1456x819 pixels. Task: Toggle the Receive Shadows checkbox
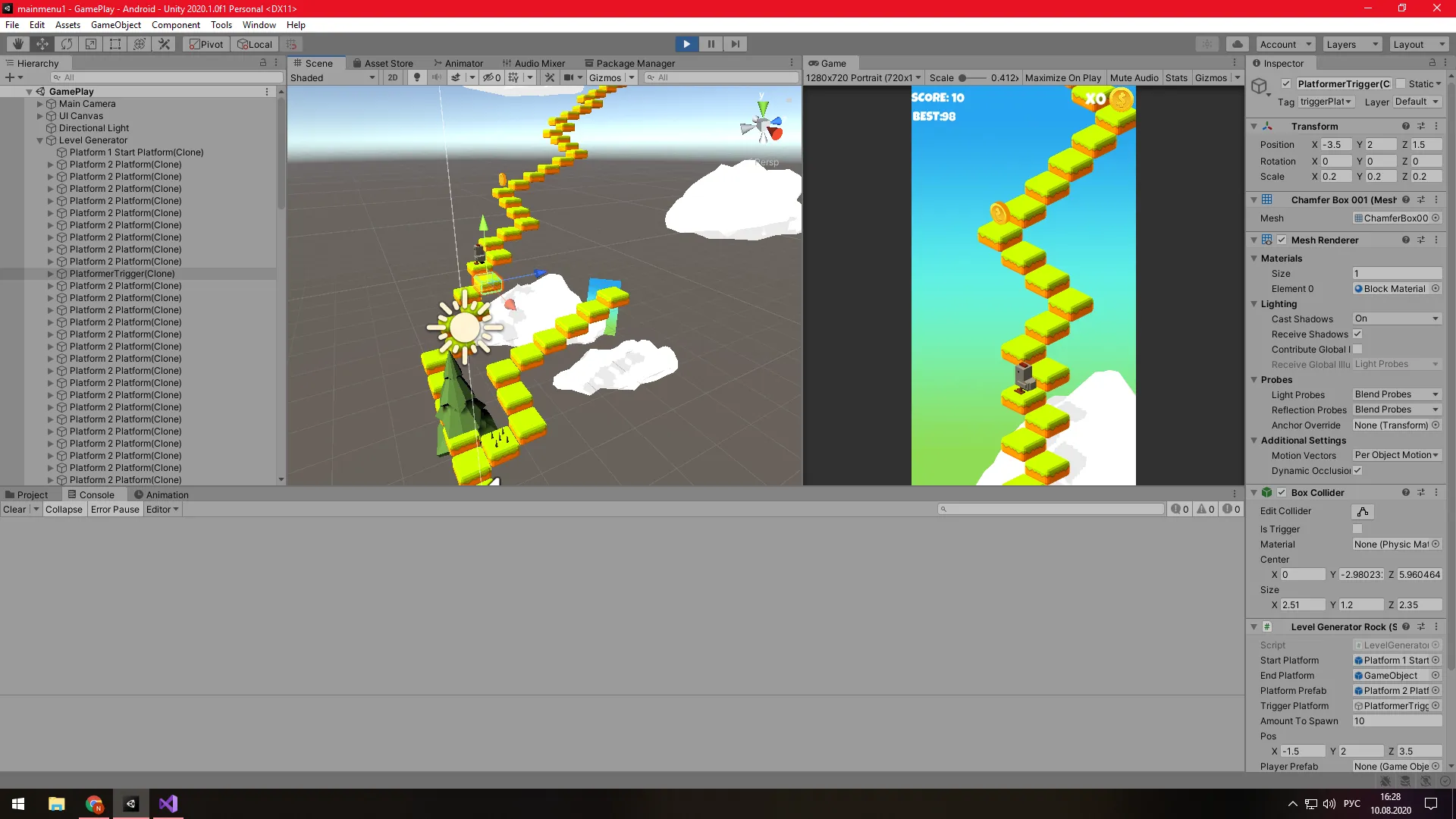click(1357, 334)
